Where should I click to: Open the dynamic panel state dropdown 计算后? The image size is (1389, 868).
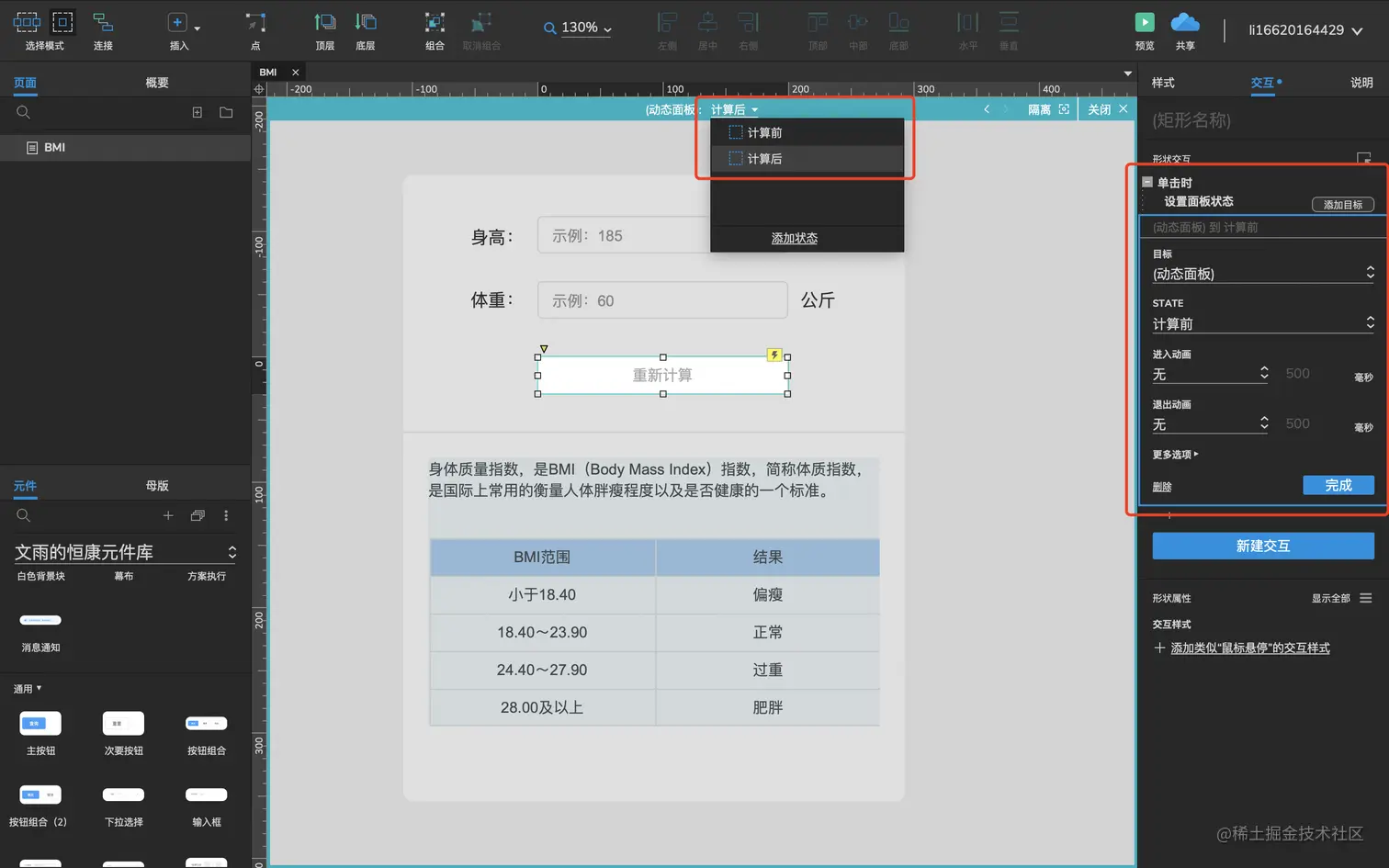[x=735, y=109]
